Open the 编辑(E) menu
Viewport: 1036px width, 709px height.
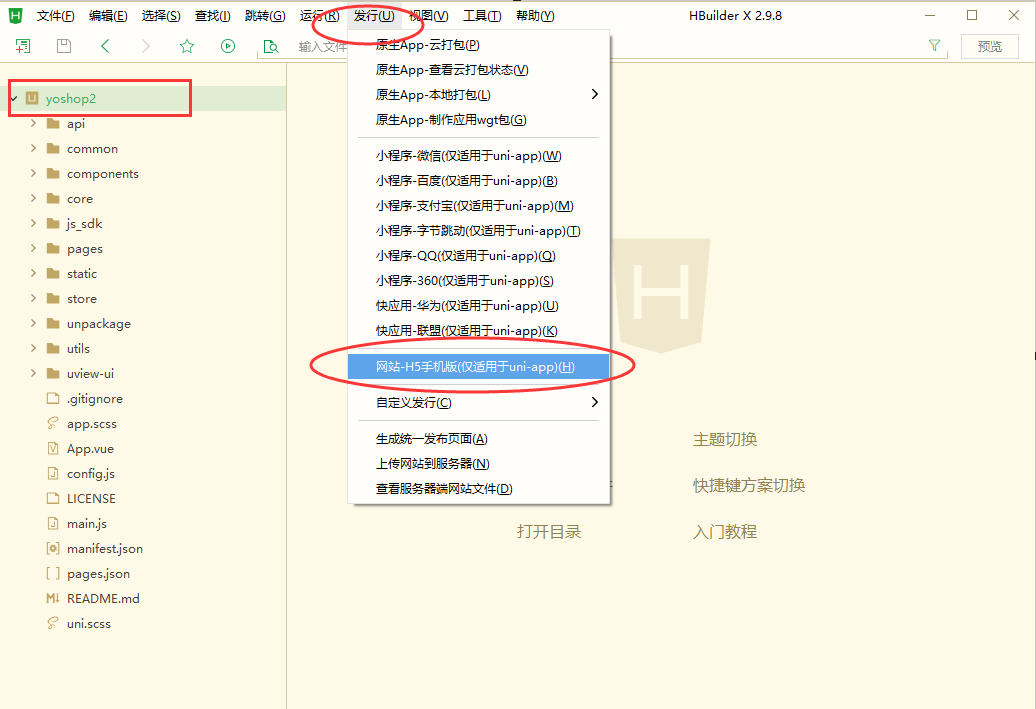coord(108,16)
